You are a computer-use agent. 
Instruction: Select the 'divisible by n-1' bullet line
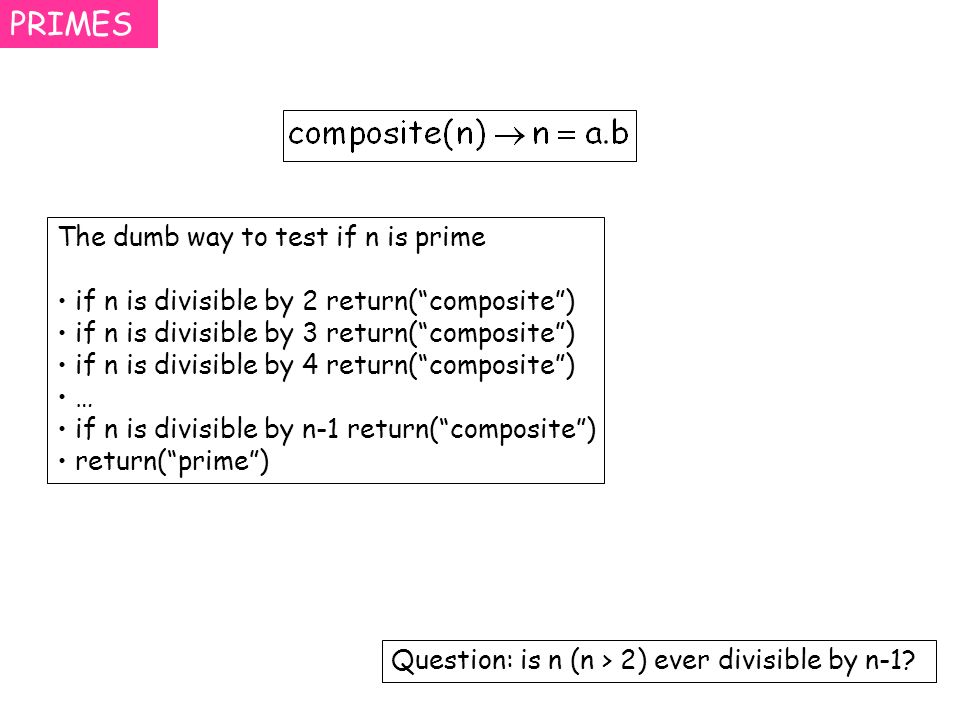click(x=328, y=429)
